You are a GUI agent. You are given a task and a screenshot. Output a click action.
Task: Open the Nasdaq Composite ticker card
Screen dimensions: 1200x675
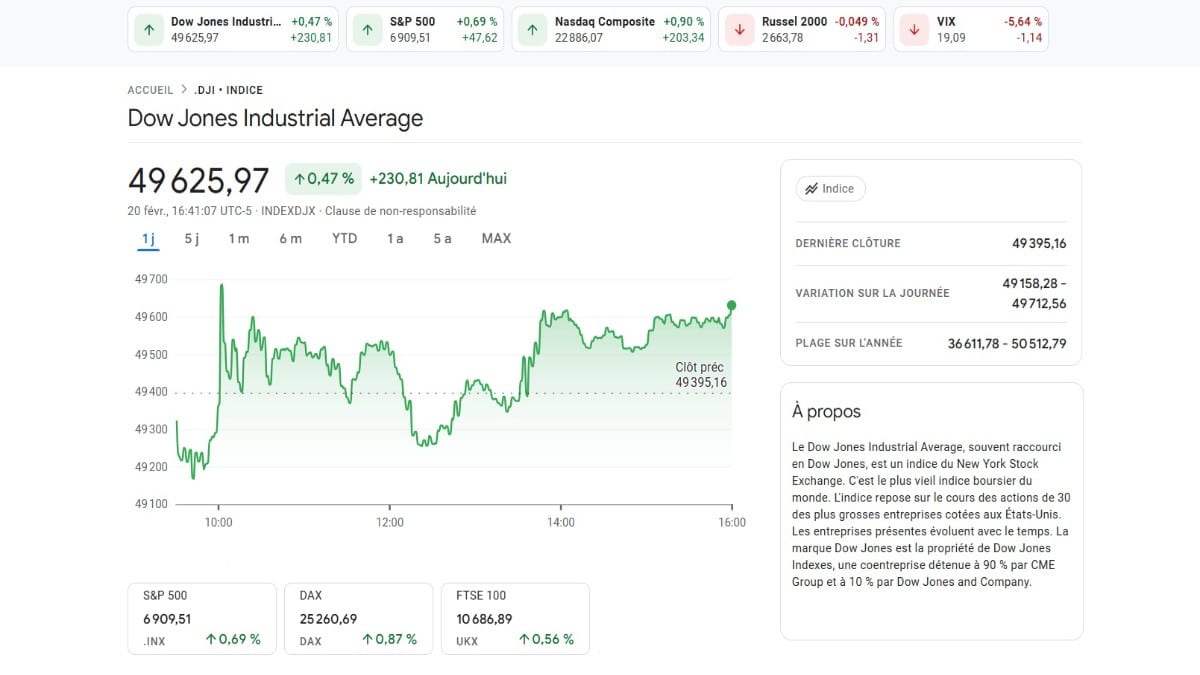click(x=611, y=30)
